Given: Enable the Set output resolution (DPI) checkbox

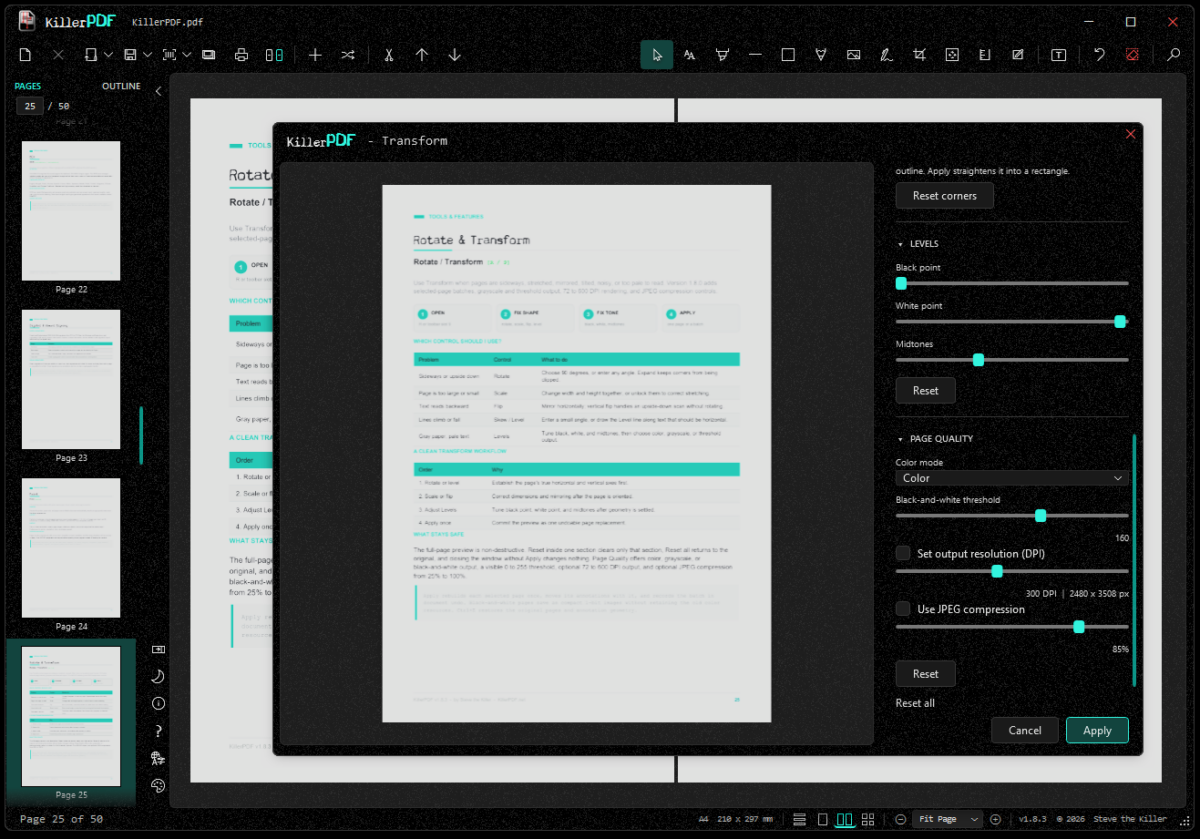Looking at the screenshot, I should (x=903, y=553).
